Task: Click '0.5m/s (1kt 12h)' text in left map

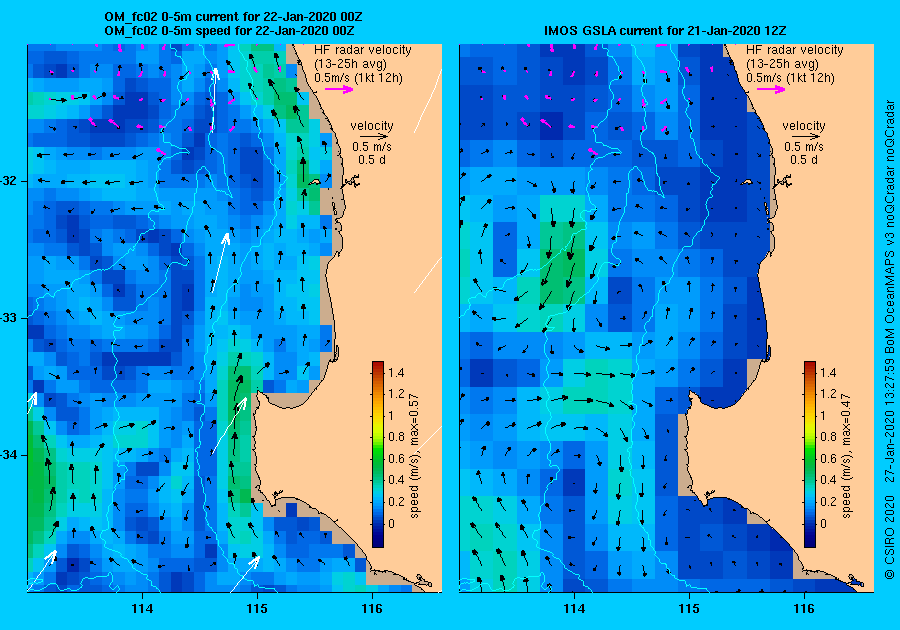Action: click(x=358, y=77)
